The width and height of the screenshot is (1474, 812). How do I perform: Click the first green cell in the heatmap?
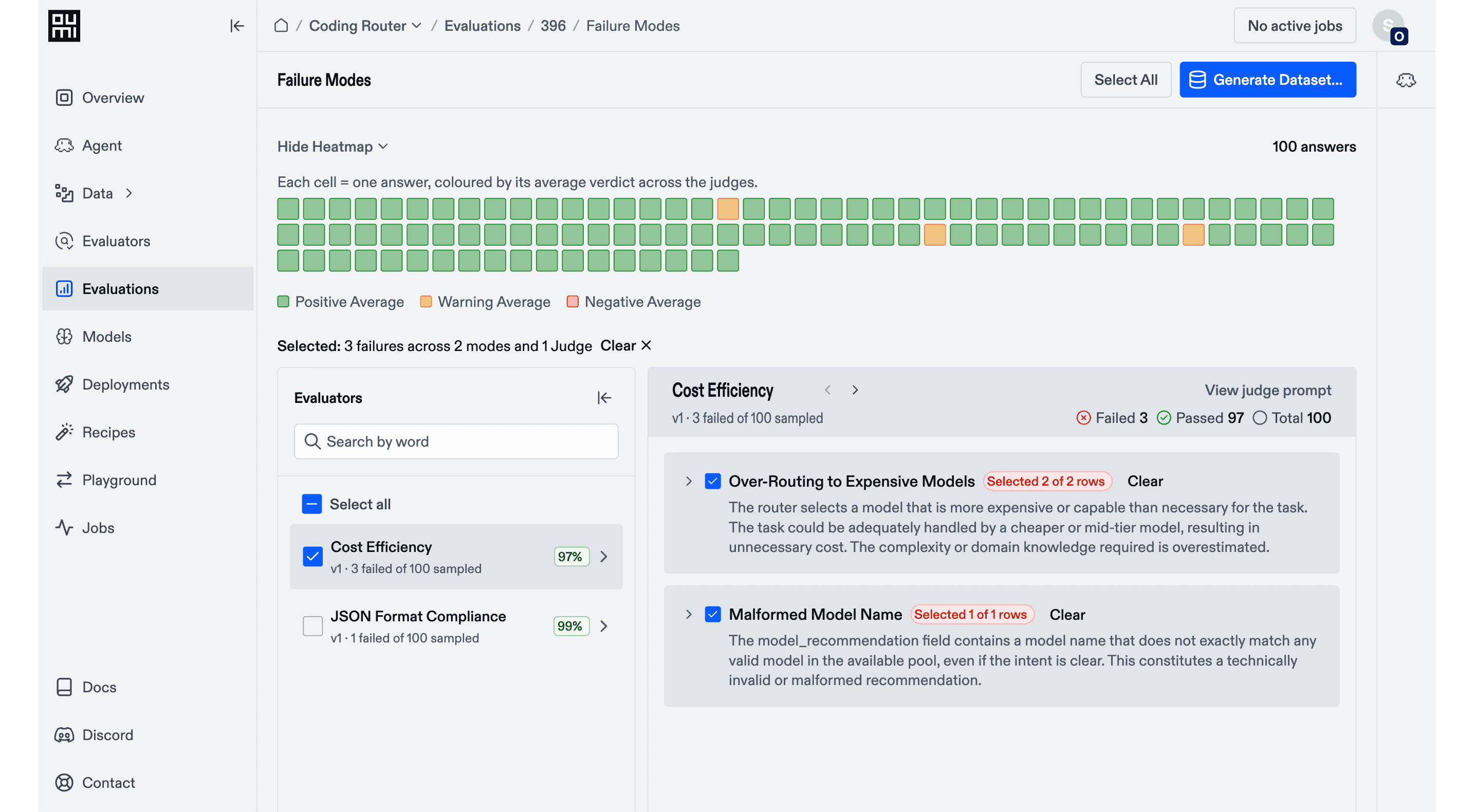(x=288, y=209)
